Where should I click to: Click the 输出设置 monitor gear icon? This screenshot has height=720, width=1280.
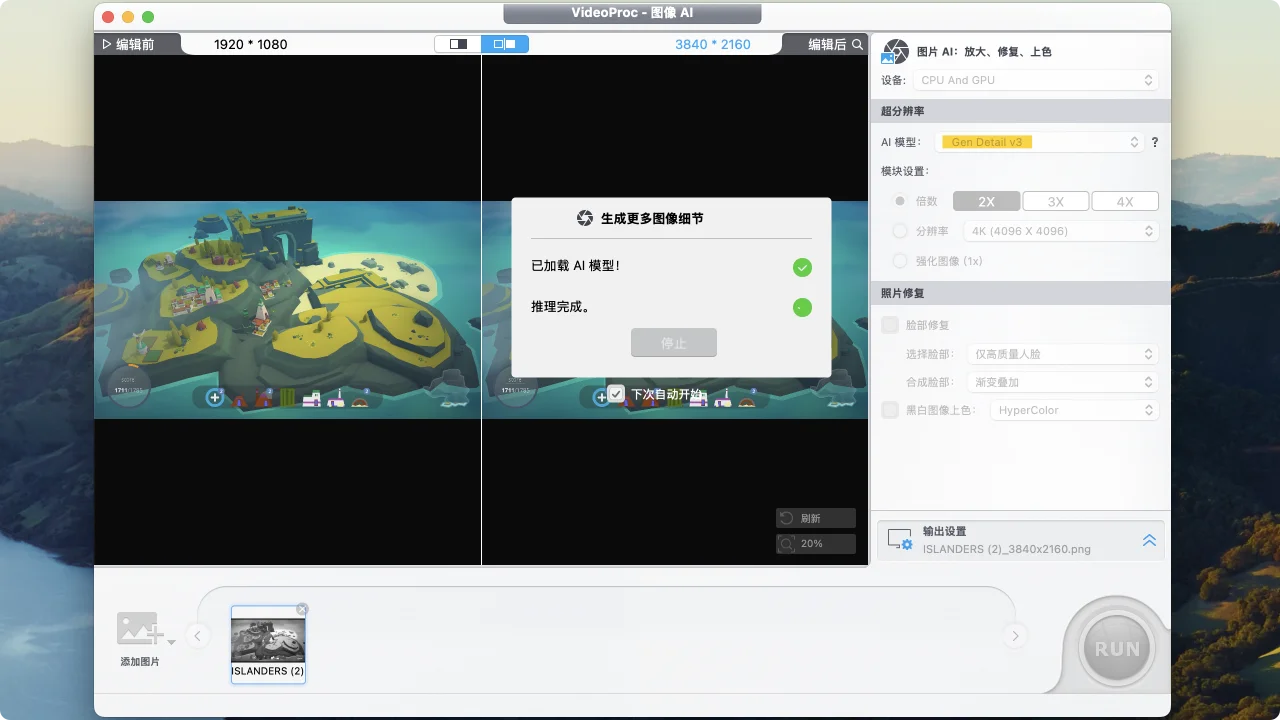pos(900,540)
